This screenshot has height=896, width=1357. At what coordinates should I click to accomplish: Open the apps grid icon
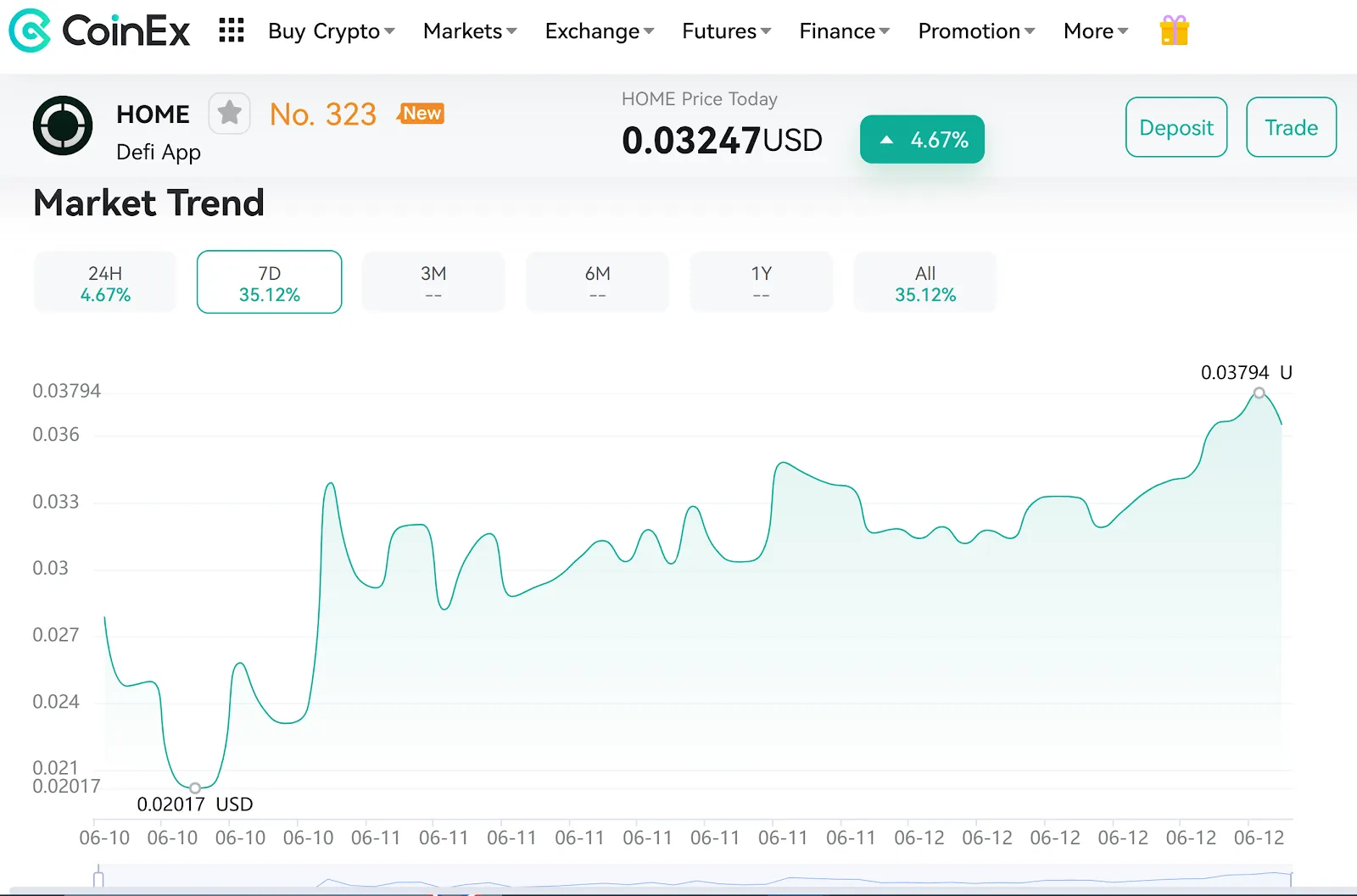coord(232,31)
